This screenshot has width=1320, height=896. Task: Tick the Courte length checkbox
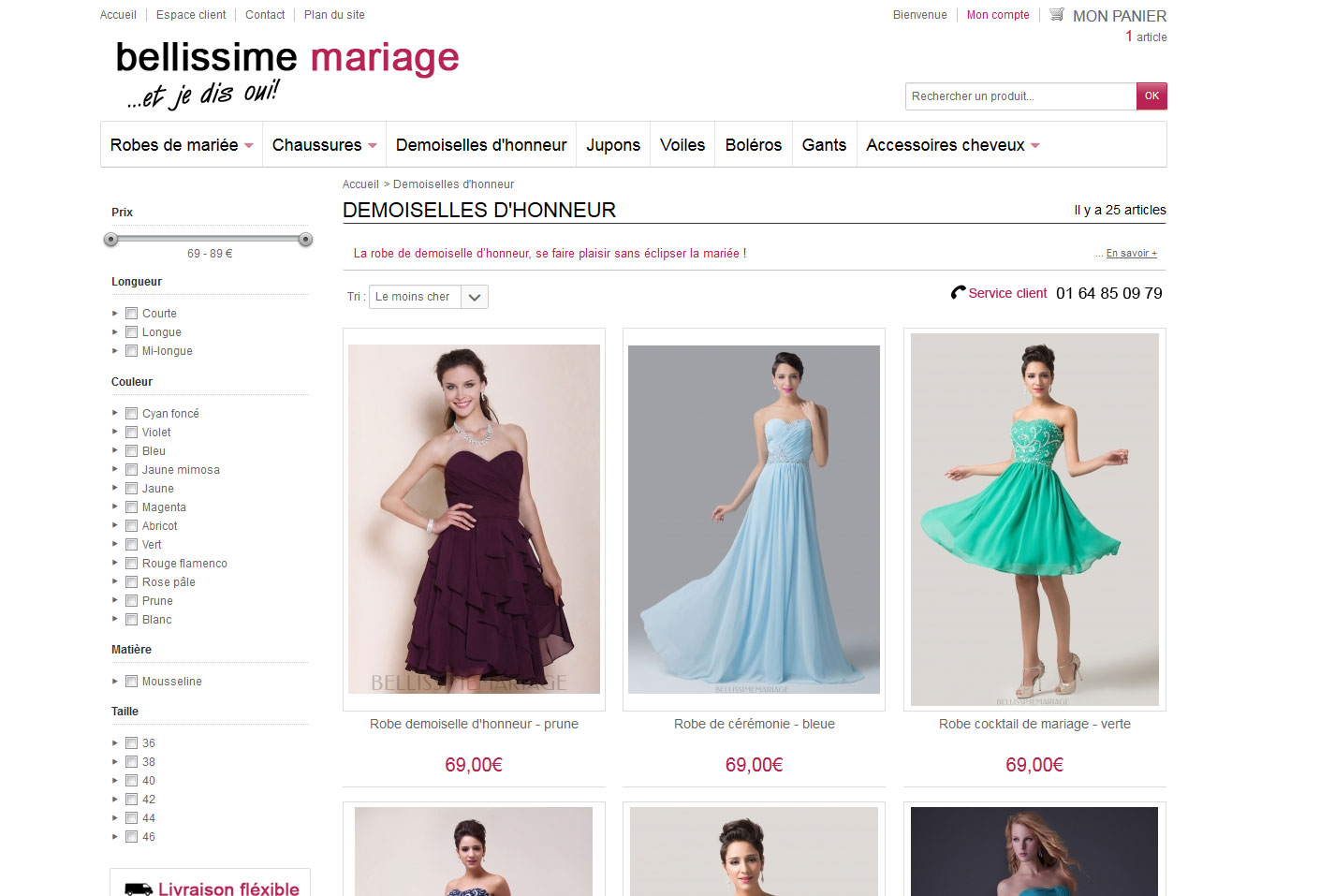click(132, 314)
